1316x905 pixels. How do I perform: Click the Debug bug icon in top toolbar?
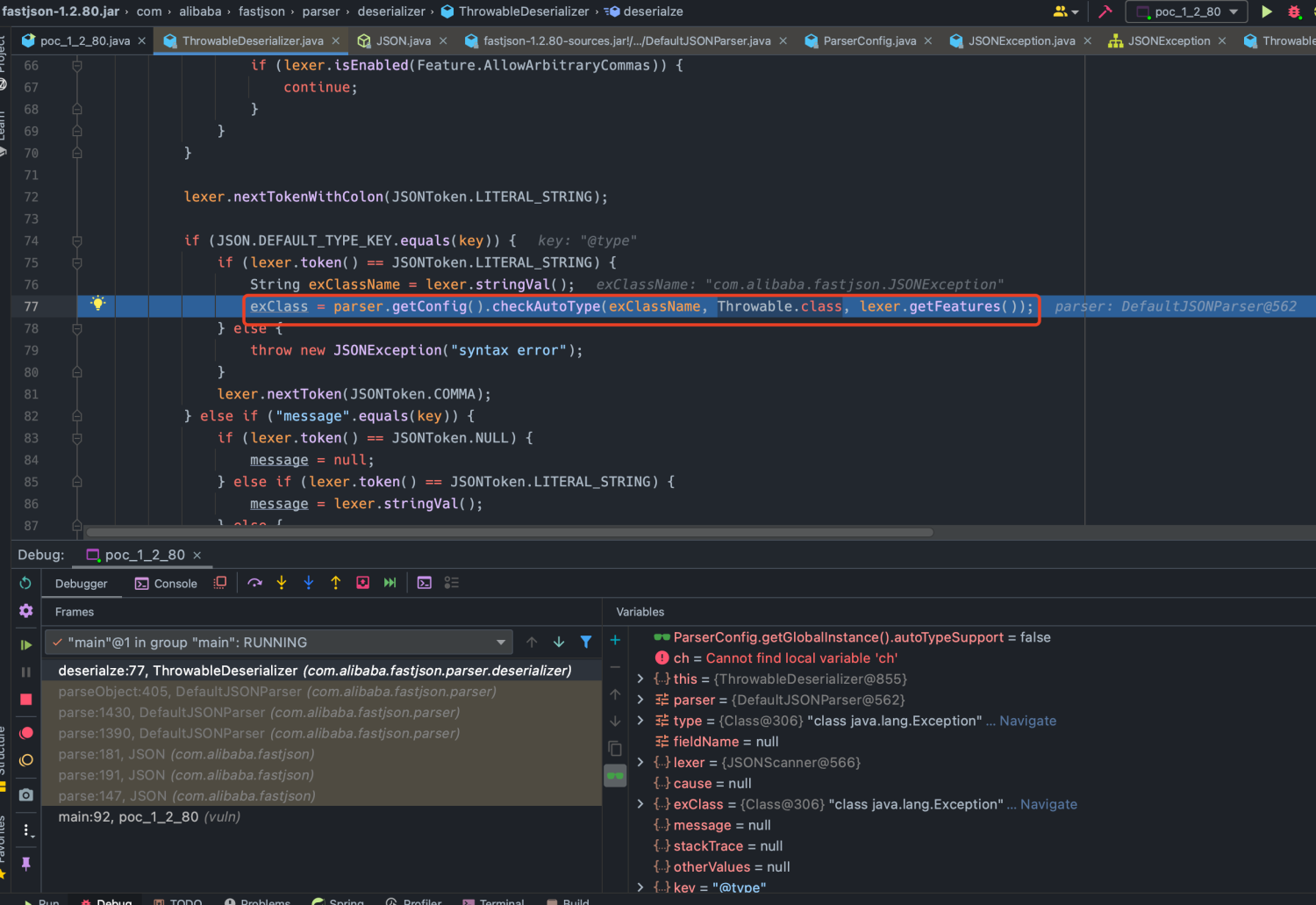pos(1294,11)
